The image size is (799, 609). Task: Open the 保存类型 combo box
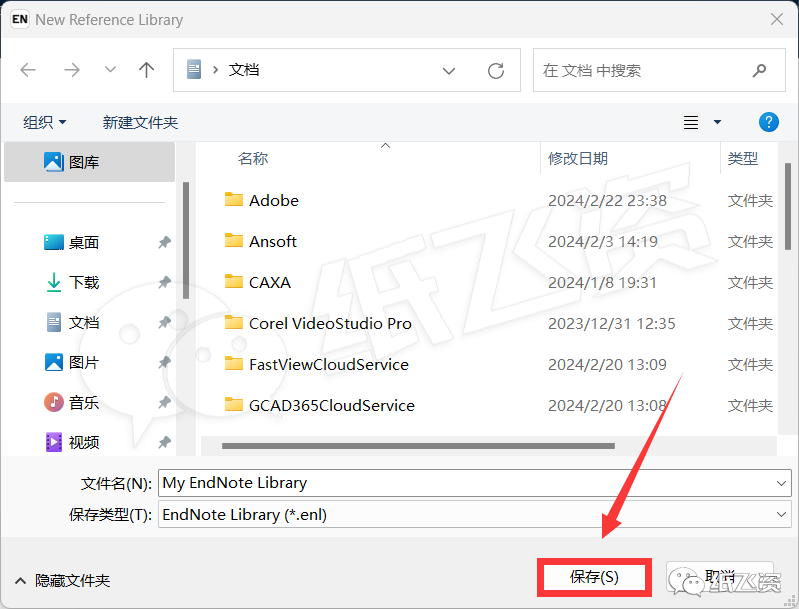coord(474,514)
